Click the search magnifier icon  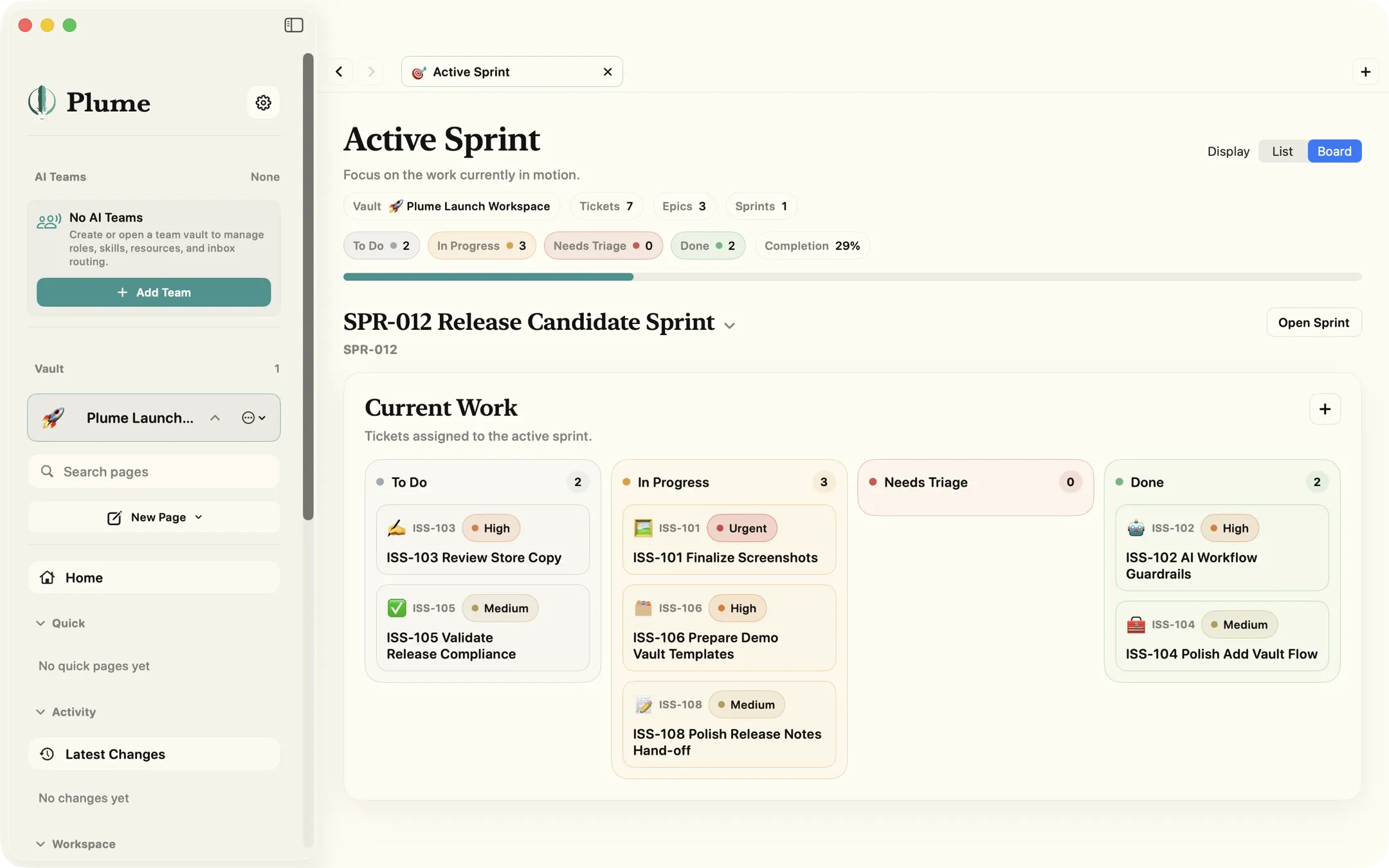coord(47,471)
